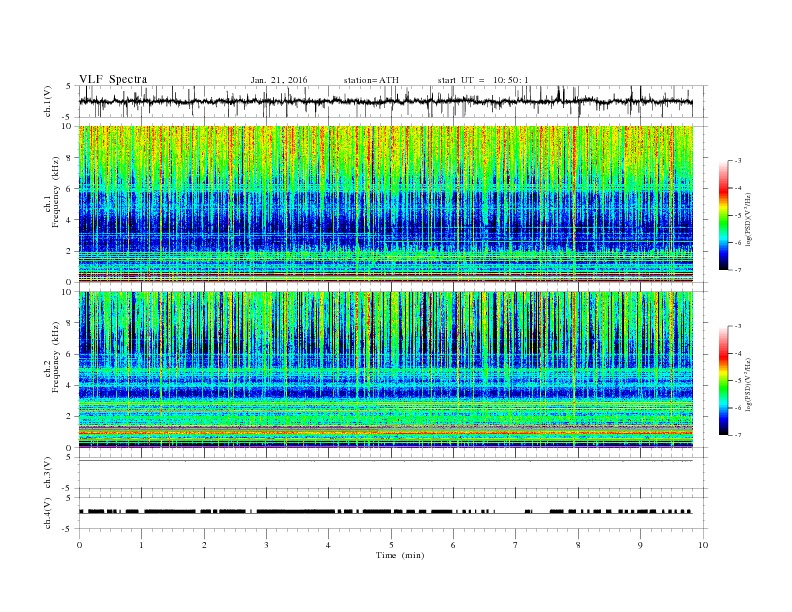
Task: Click the "station=ATH" header label
Action: tap(371, 80)
